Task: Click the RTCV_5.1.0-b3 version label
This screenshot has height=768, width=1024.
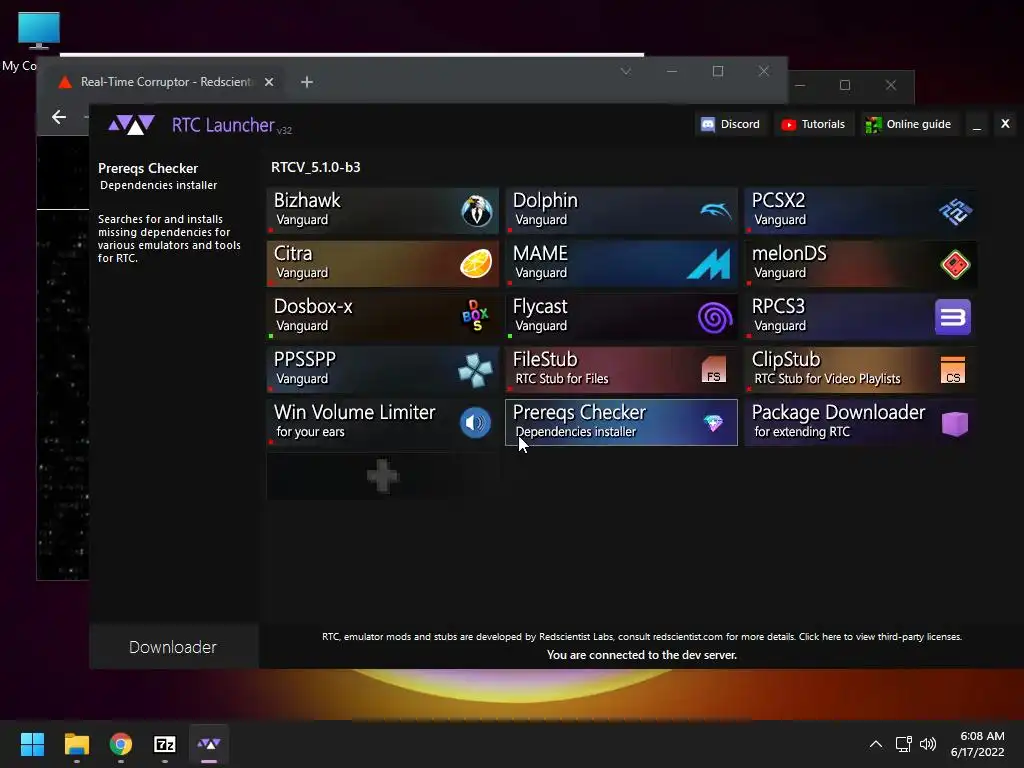Action: [315, 167]
